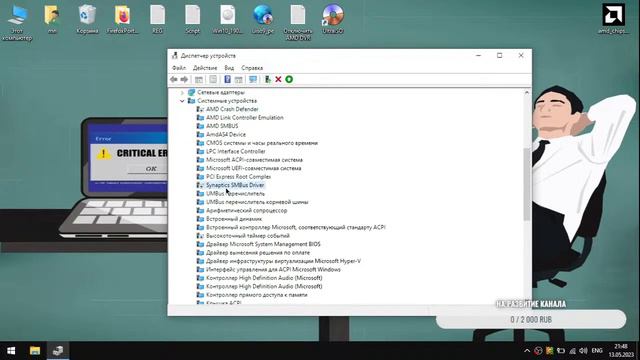Open the Действие menu
Image resolution: width=640 pixels, height=360 pixels.
pos(205,68)
